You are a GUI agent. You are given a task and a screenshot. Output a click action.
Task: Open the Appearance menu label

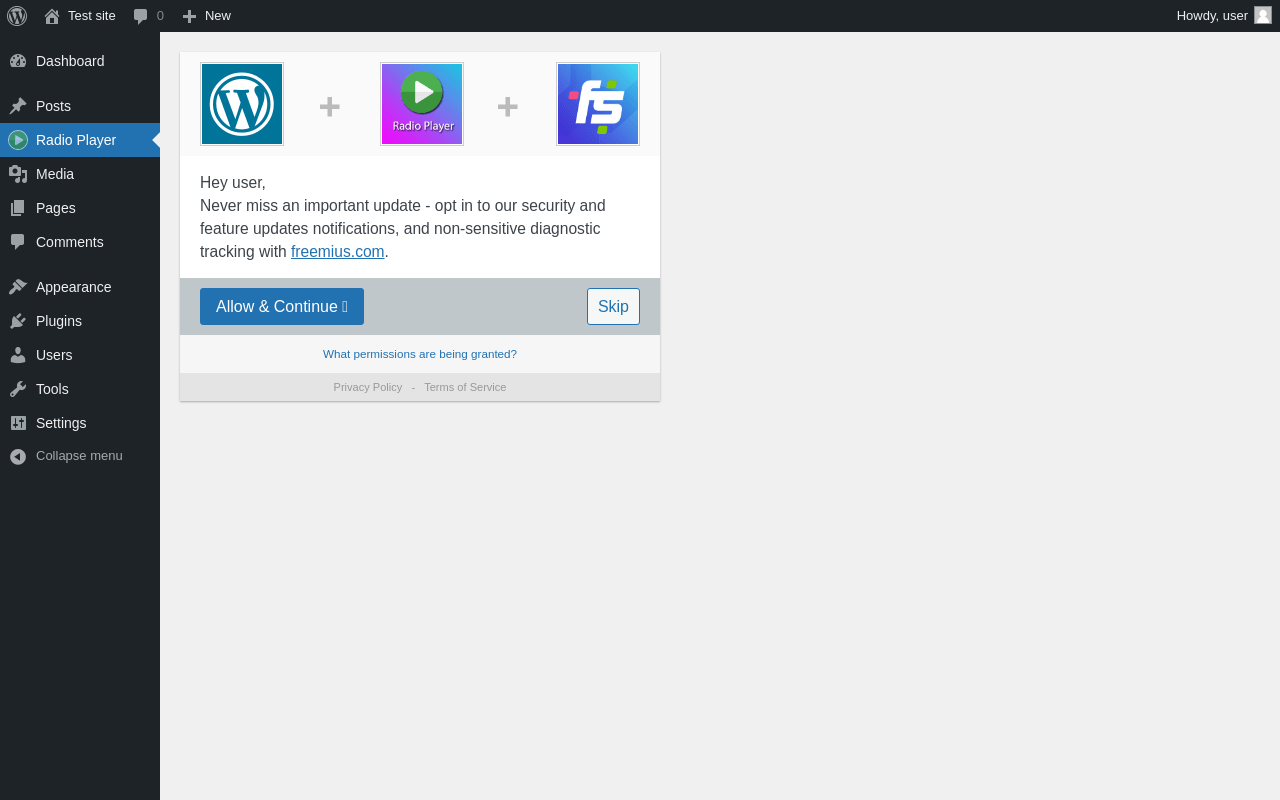click(74, 287)
